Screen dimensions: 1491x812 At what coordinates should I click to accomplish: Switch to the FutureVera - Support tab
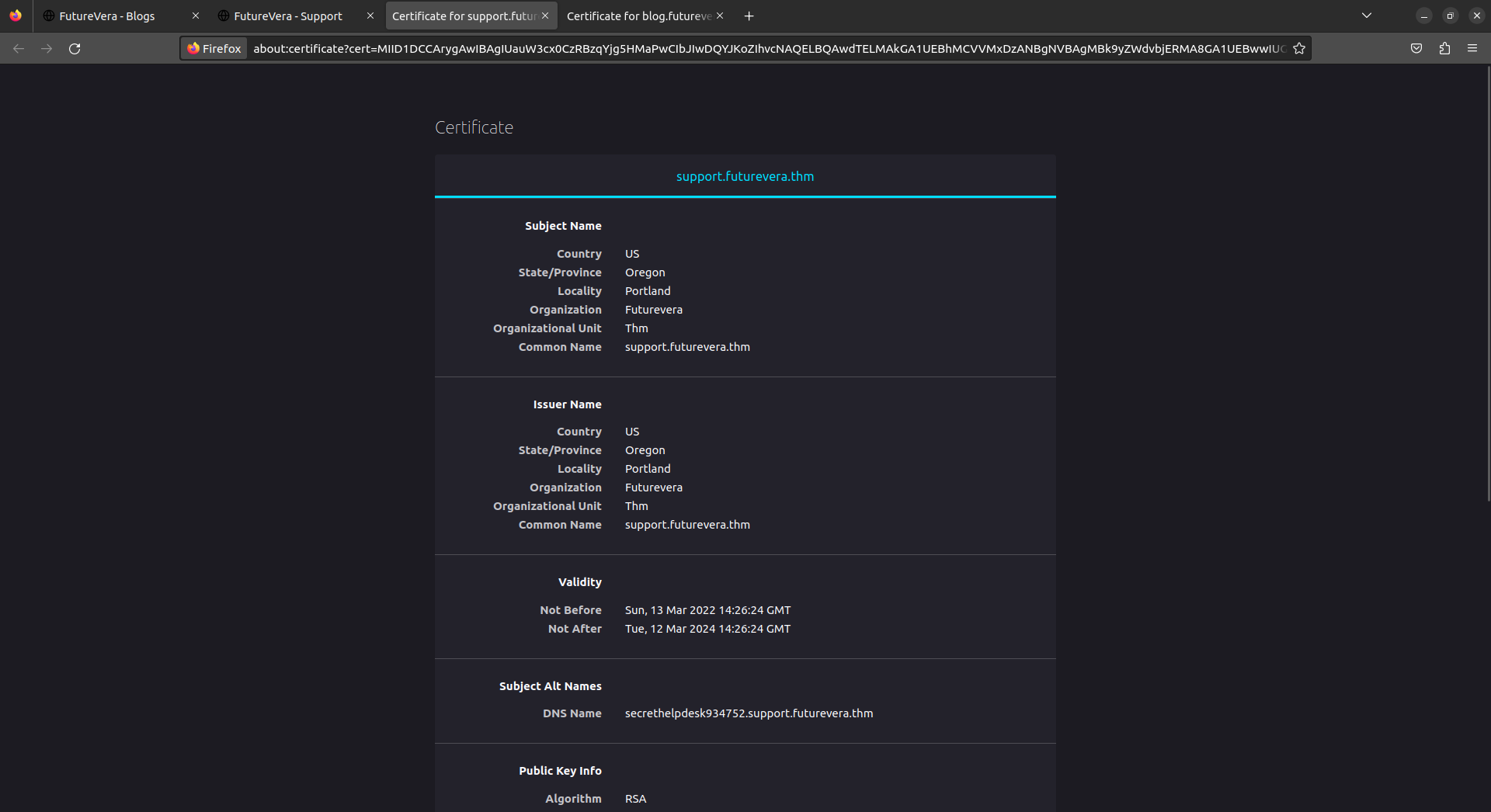(x=288, y=16)
